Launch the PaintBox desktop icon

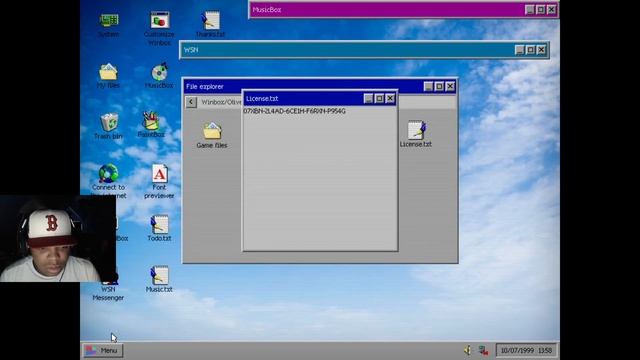click(x=151, y=124)
